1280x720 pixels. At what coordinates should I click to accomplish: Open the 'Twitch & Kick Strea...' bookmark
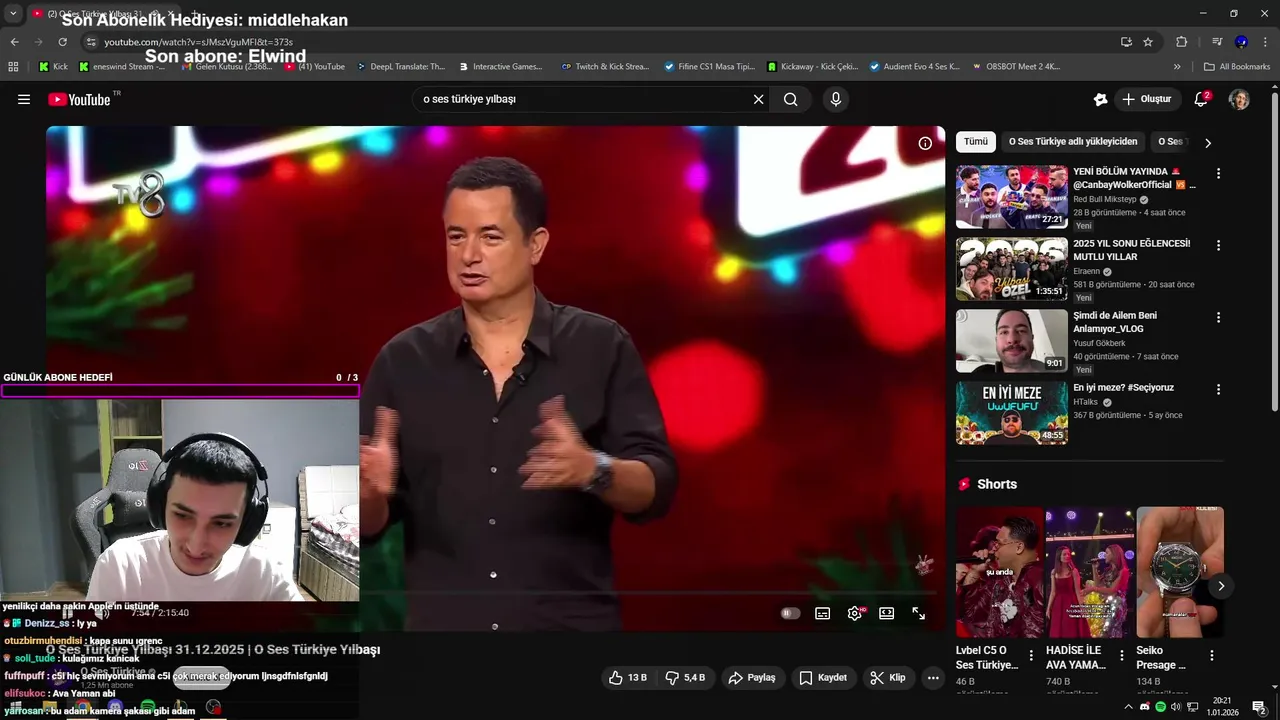click(605, 67)
